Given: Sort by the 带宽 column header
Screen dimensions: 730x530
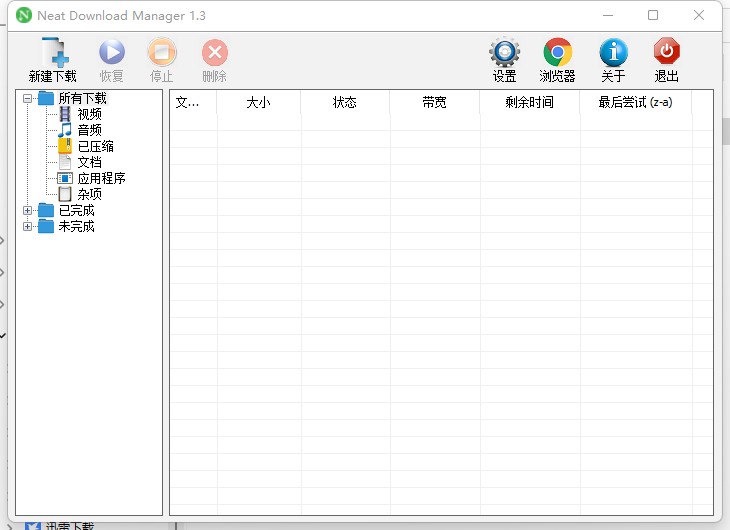Looking at the screenshot, I should click(435, 102).
